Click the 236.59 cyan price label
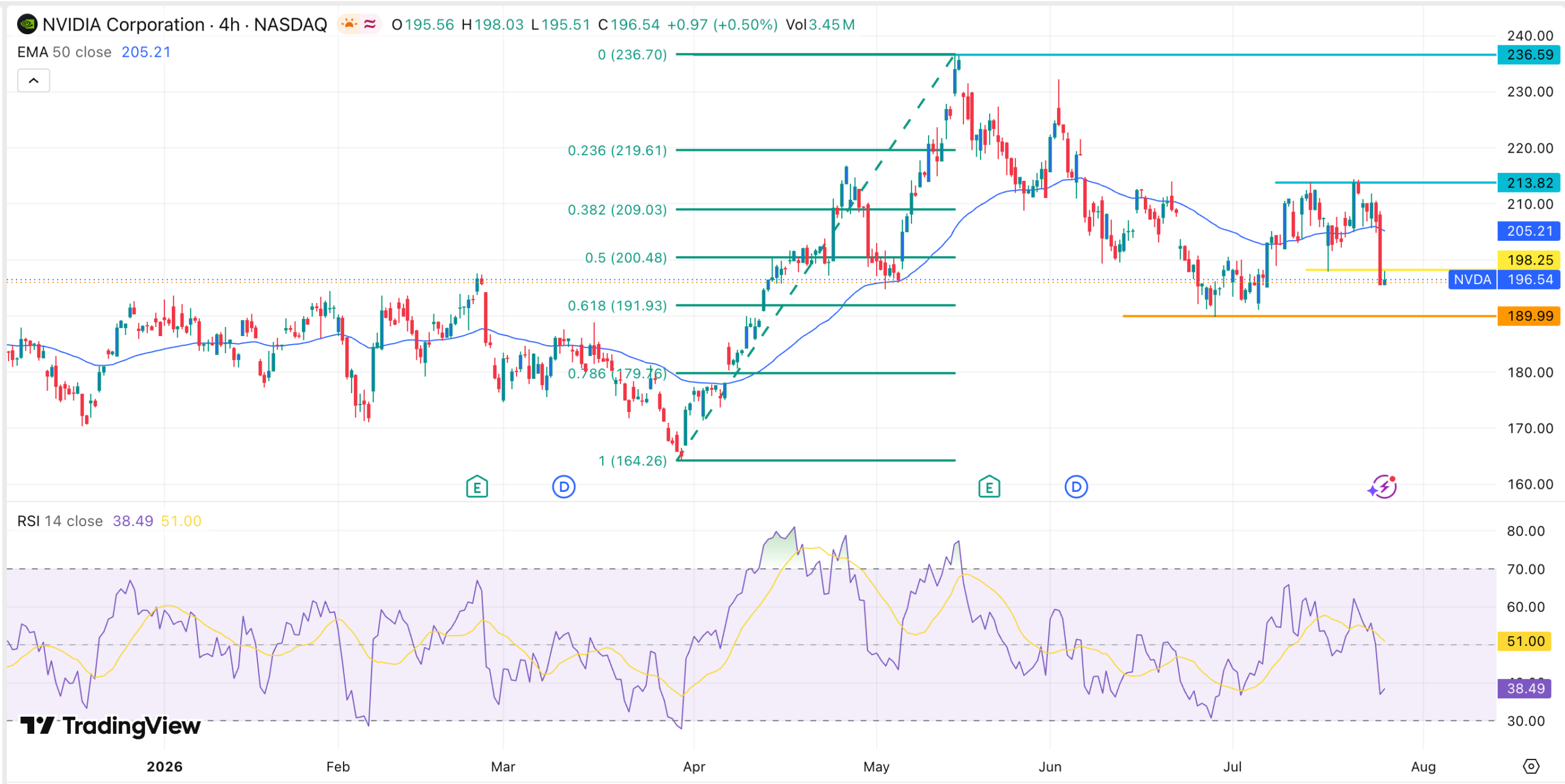Image resolution: width=1565 pixels, height=784 pixels. [x=1529, y=55]
